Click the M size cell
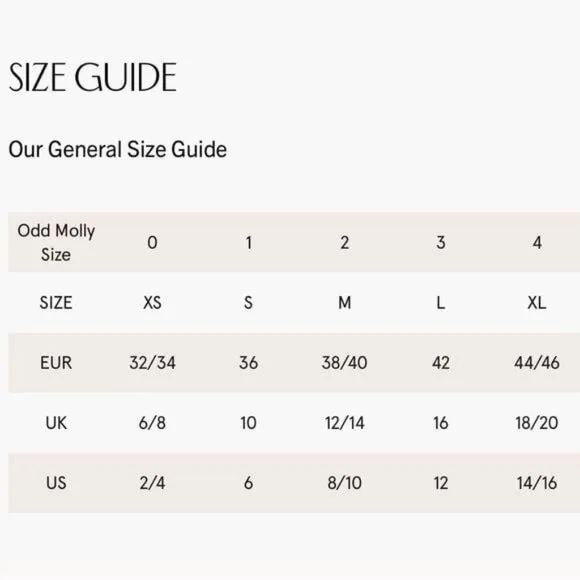 click(x=344, y=303)
